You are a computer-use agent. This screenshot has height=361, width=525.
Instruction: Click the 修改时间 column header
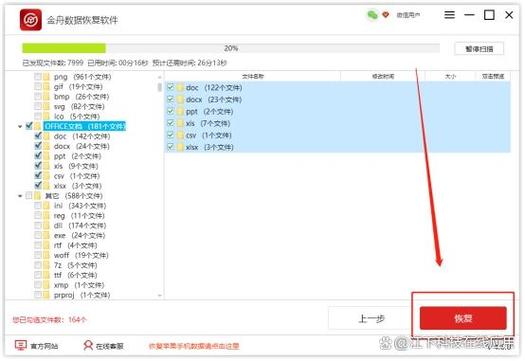click(383, 76)
